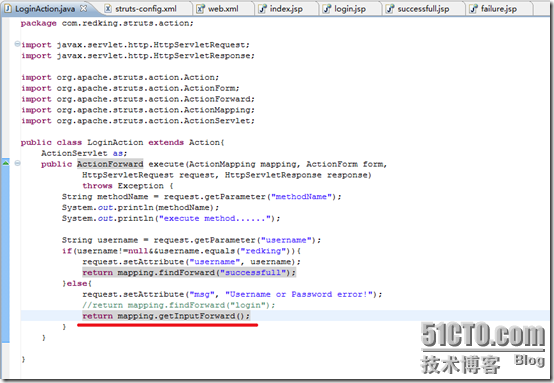This screenshot has height=383, width=554.
Task: Open the failure.jsp tab
Action: pos(499,8)
